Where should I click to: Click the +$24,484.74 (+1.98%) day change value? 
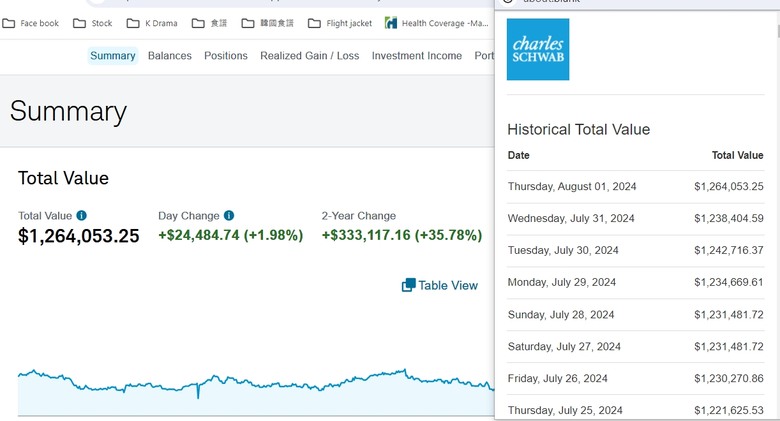tap(231, 235)
